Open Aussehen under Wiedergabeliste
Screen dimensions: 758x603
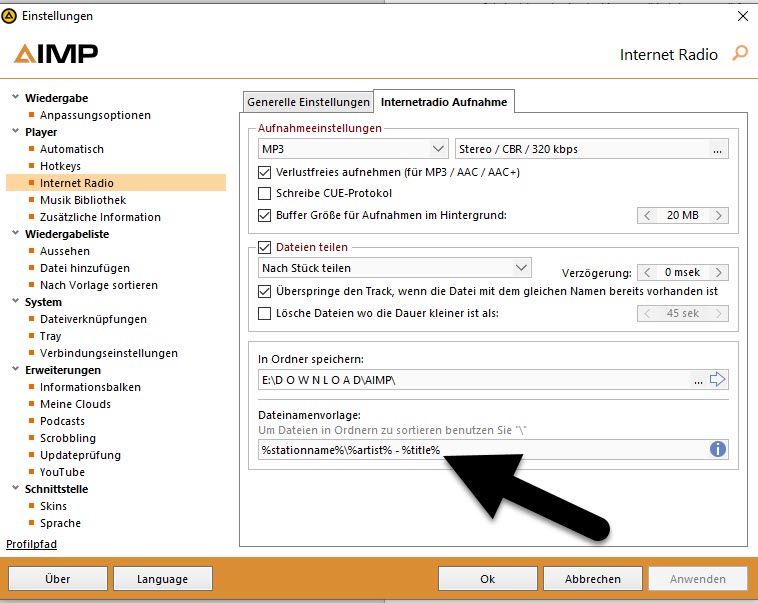click(x=65, y=251)
